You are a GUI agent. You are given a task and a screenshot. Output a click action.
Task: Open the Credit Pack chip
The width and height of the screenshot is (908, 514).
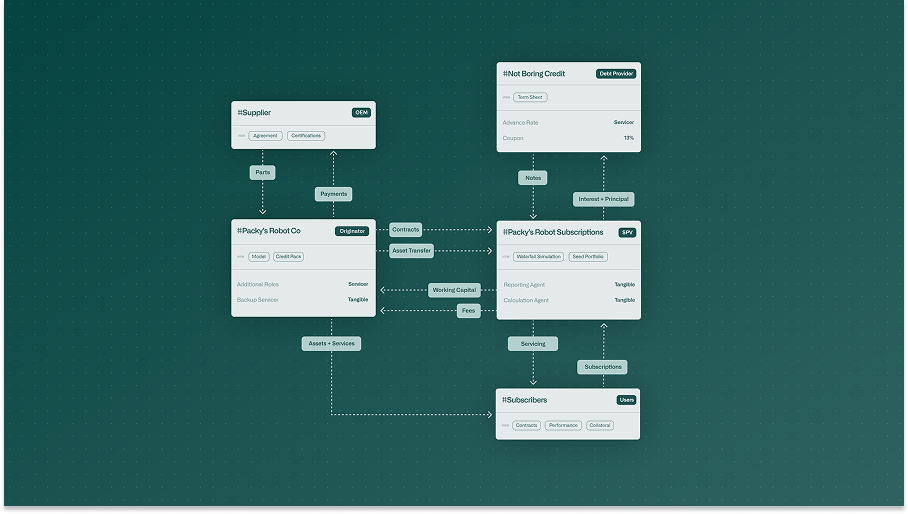point(288,256)
